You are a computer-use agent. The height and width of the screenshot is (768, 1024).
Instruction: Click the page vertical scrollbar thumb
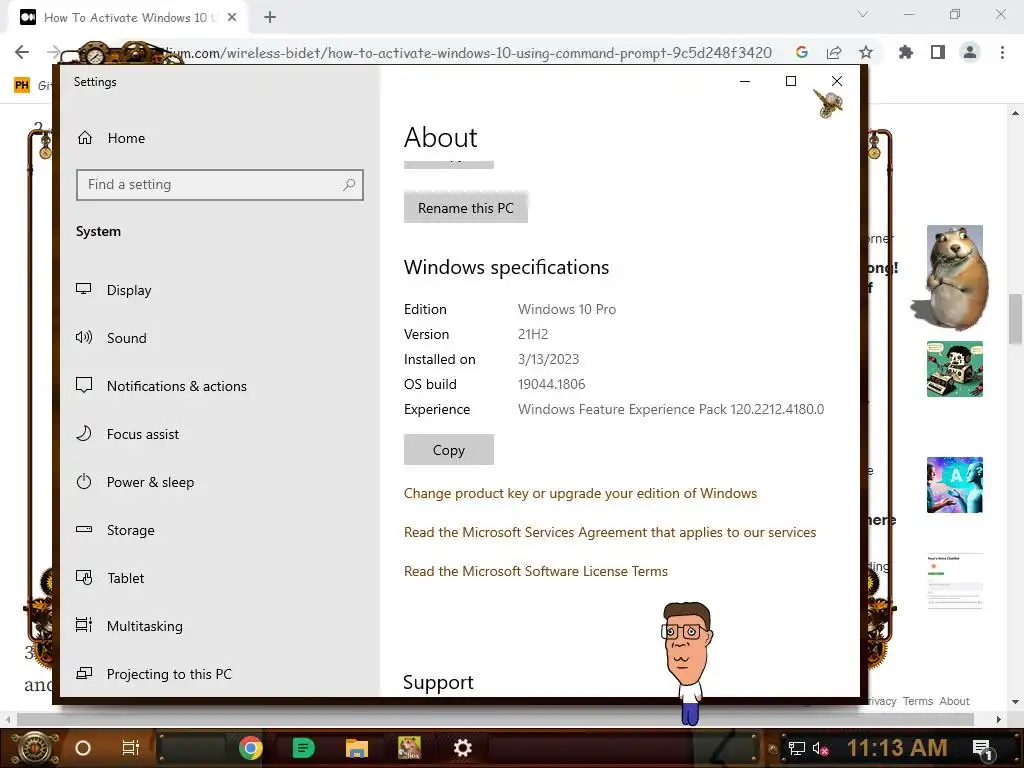pyautogui.click(x=1015, y=319)
